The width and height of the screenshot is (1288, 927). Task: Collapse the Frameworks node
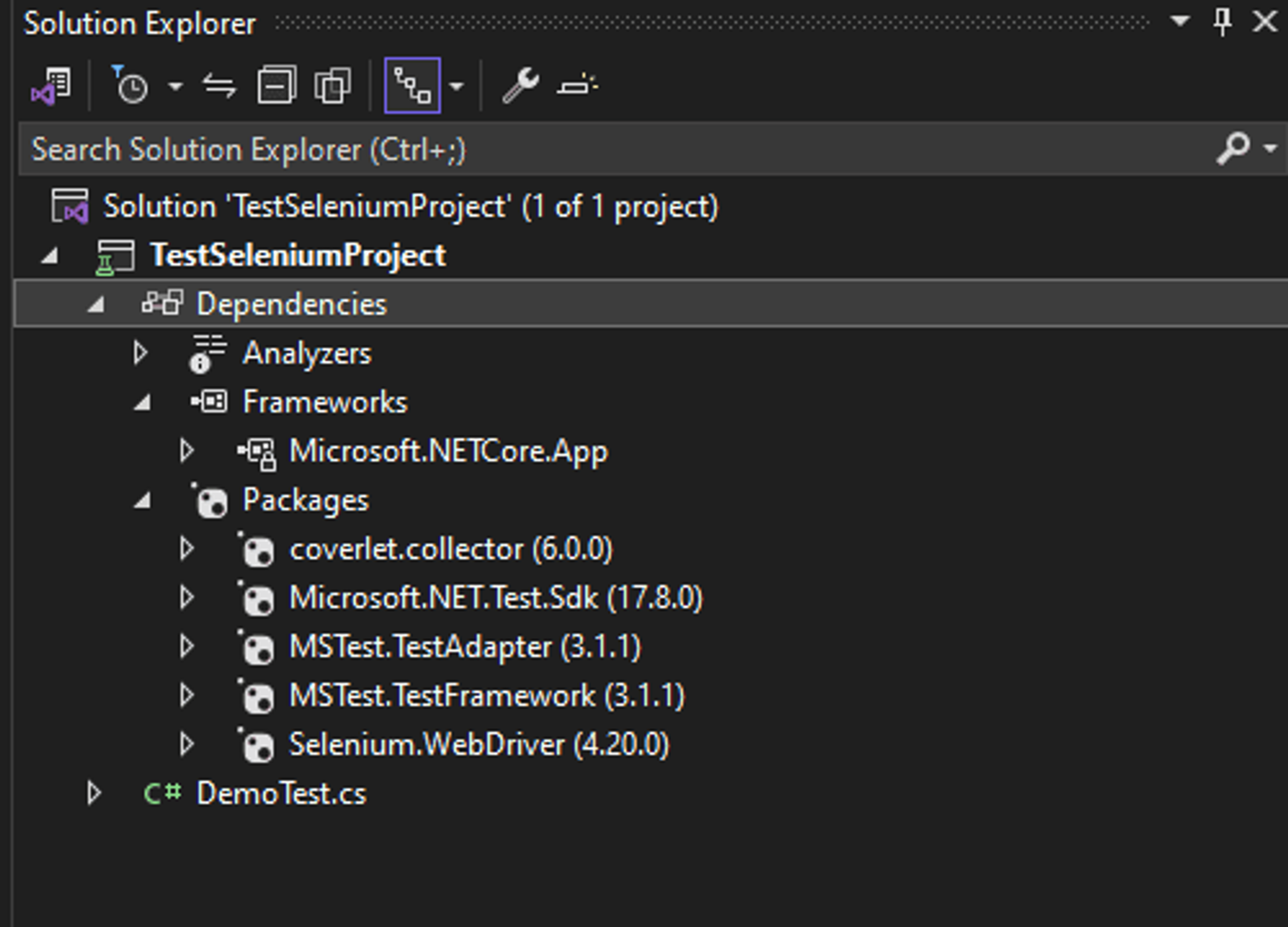(143, 403)
